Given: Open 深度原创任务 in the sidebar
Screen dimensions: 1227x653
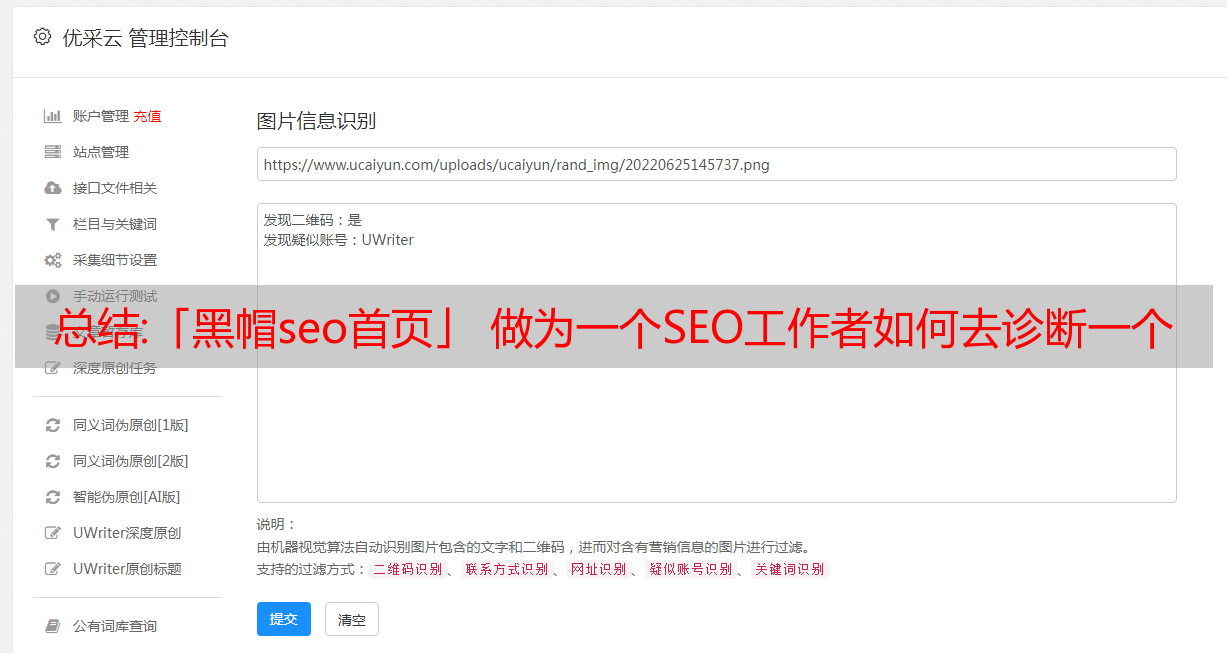Looking at the screenshot, I should [x=114, y=368].
